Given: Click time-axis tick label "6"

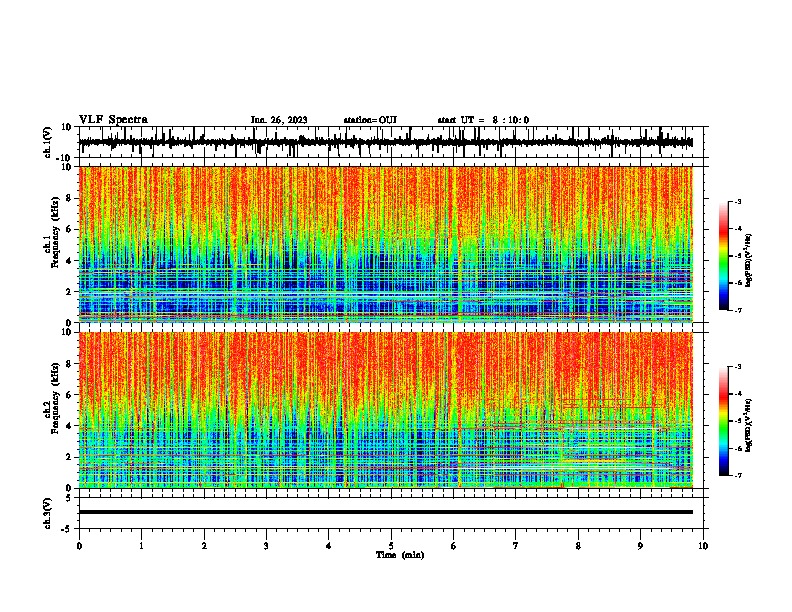Looking at the screenshot, I should pos(454,546).
